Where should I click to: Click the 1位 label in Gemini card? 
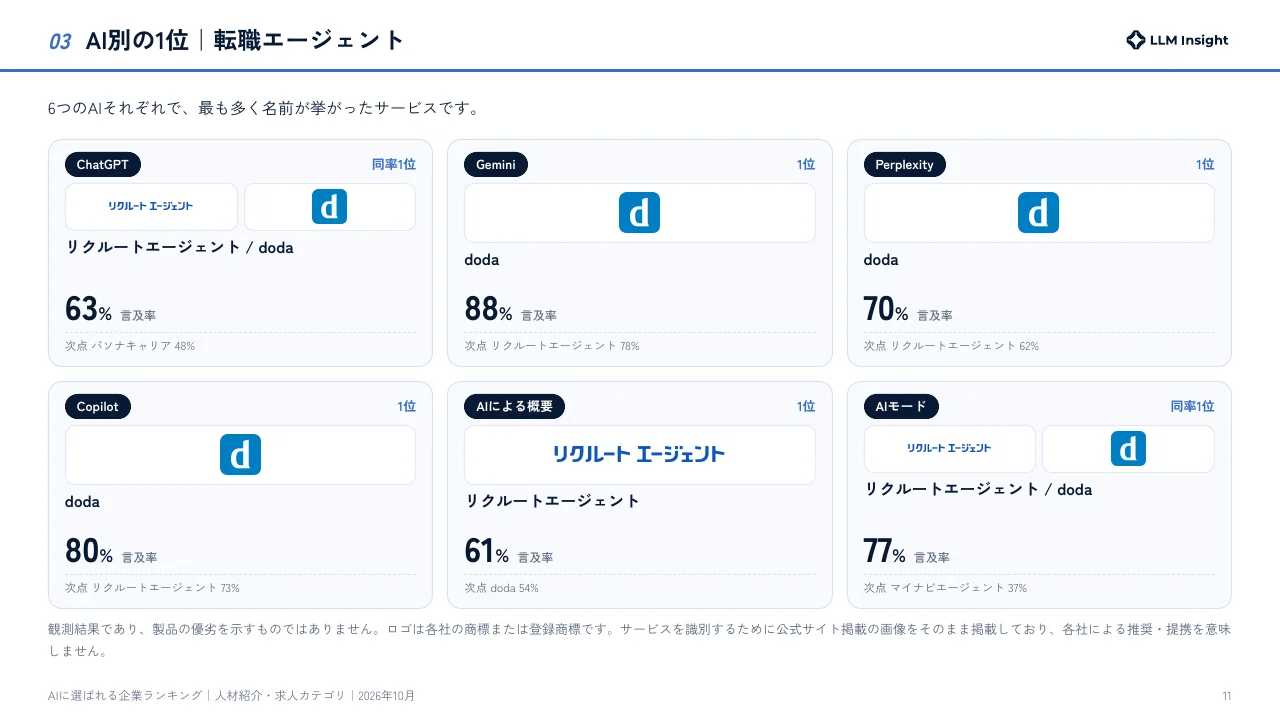click(806, 165)
